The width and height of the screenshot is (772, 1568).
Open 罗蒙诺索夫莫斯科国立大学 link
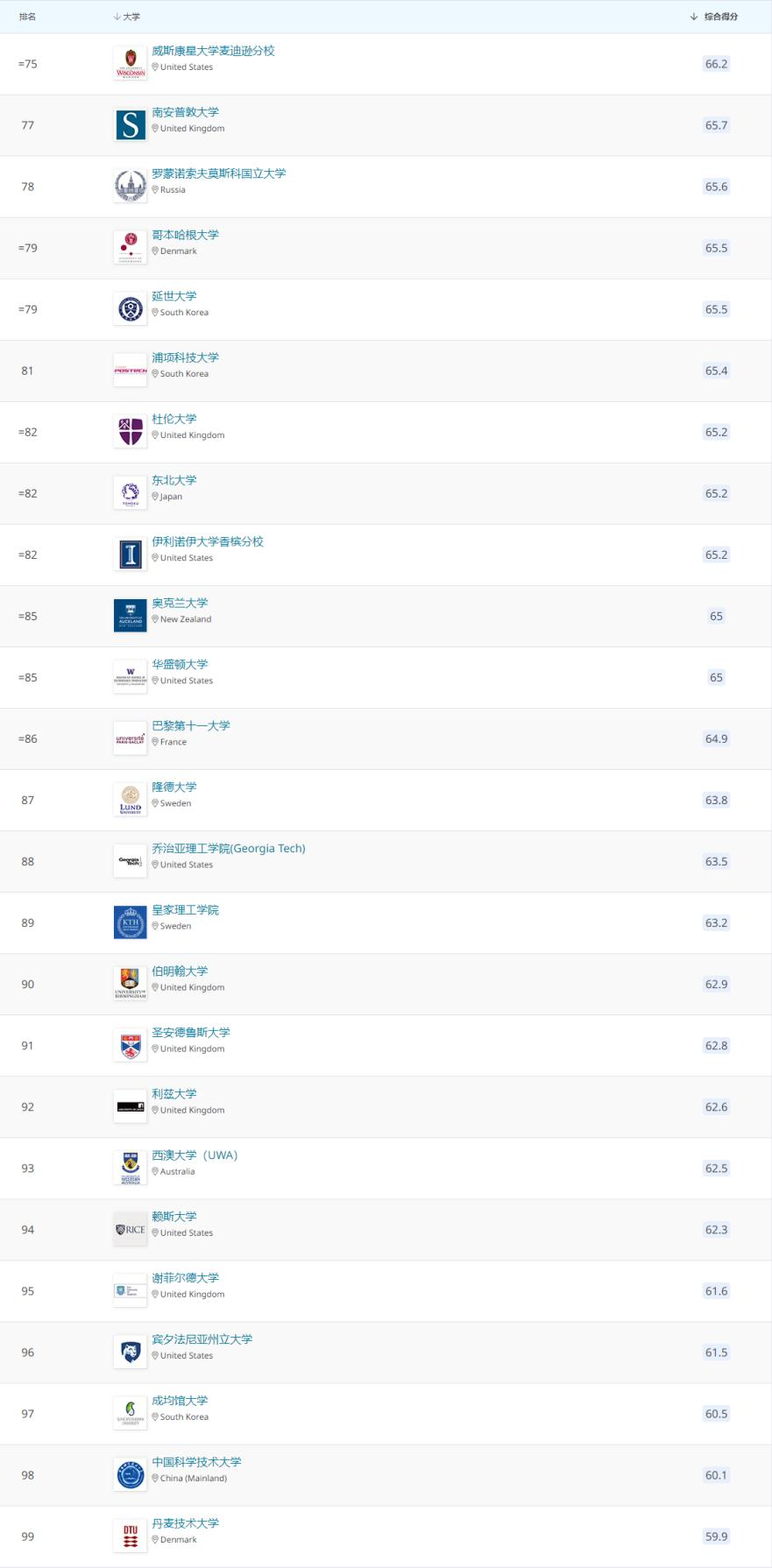219,173
